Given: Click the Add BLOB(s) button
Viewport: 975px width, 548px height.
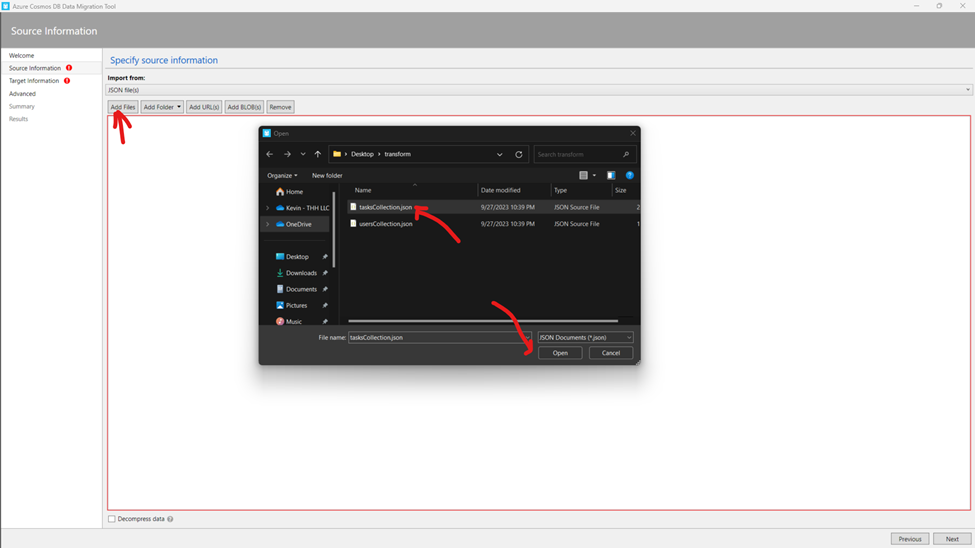Looking at the screenshot, I should point(244,107).
